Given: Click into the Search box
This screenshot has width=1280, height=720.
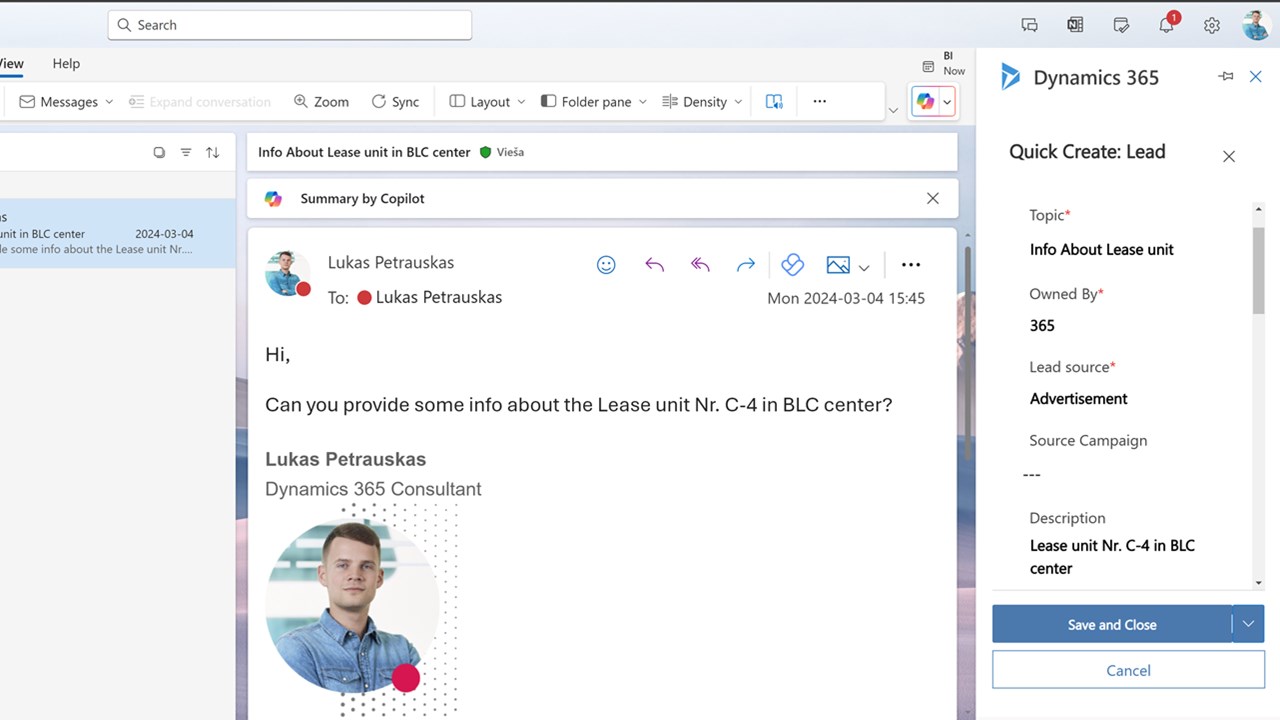Looking at the screenshot, I should pyautogui.click(x=289, y=25).
